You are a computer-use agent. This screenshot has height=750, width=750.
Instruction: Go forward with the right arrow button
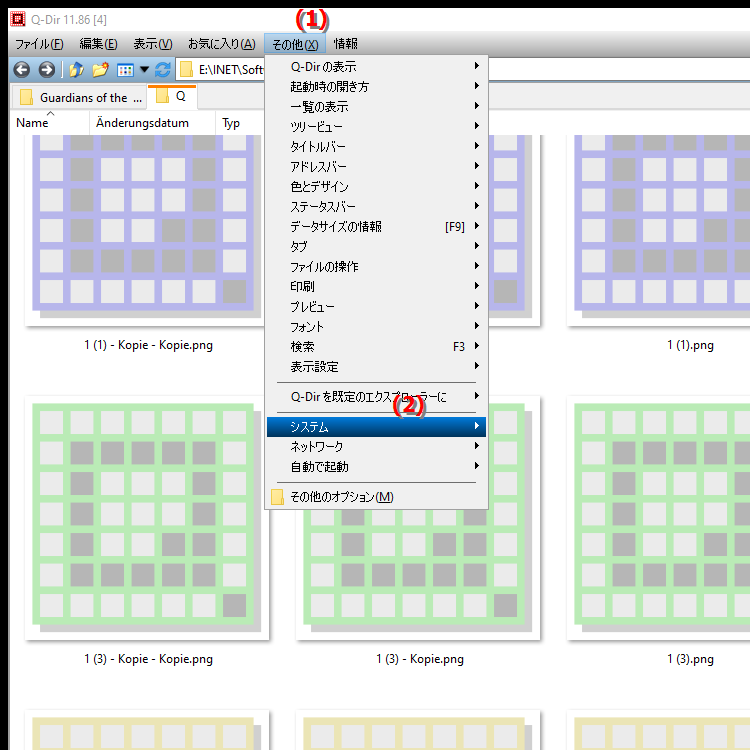click(x=46, y=70)
